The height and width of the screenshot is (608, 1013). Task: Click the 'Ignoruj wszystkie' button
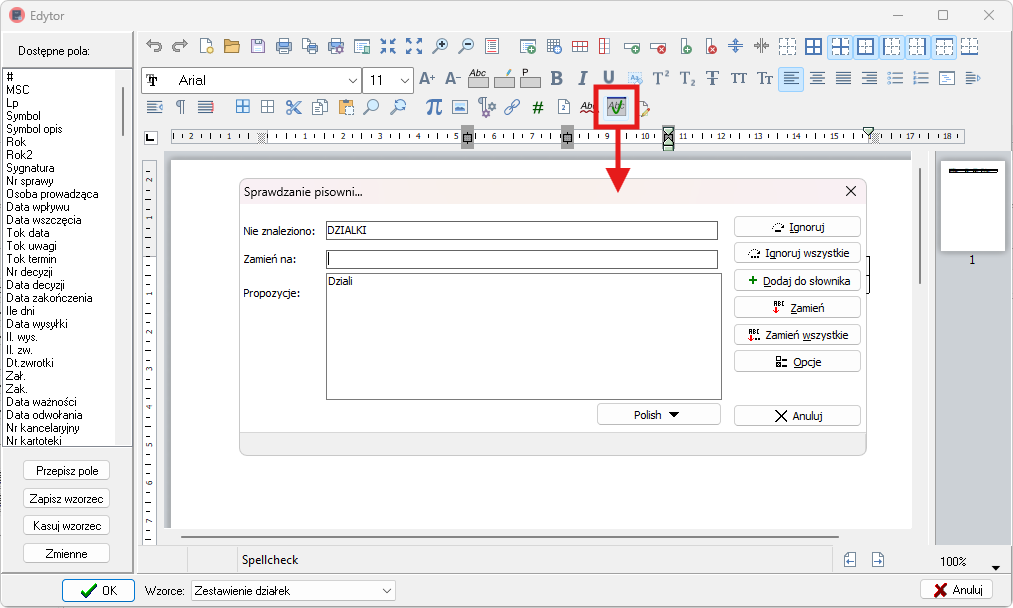797,254
